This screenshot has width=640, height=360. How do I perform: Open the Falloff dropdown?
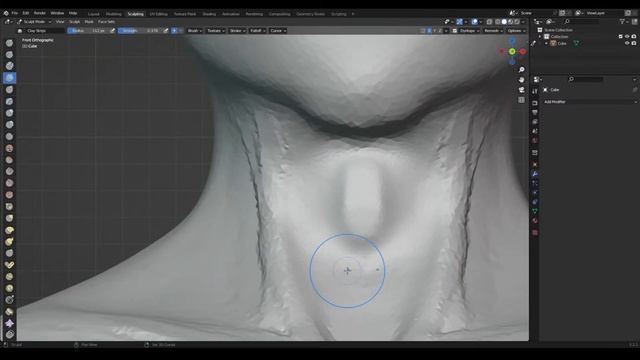click(258, 31)
